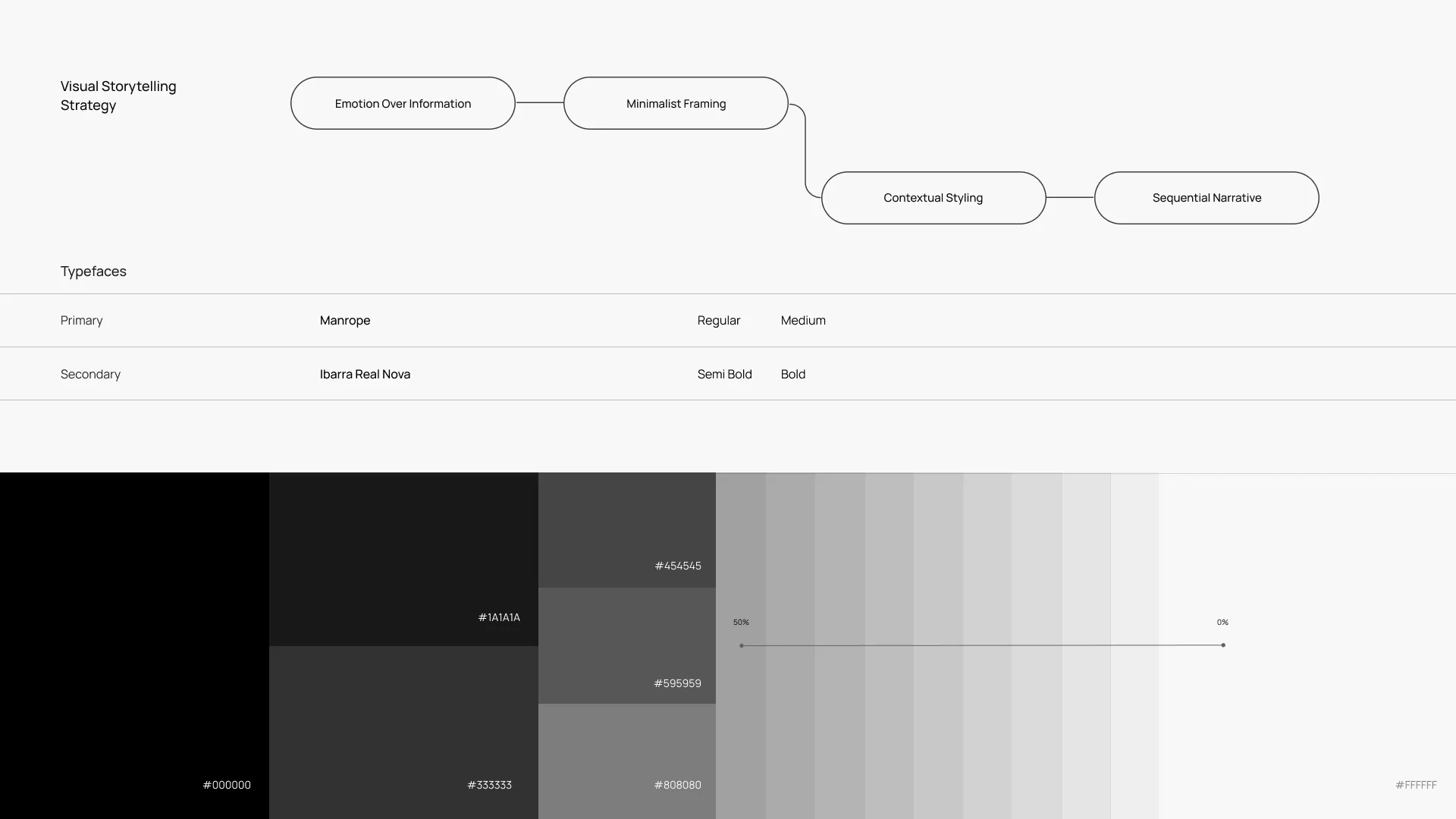Image resolution: width=1456 pixels, height=819 pixels.
Task: Click the Medium weight label
Action: [x=803, y=320]
